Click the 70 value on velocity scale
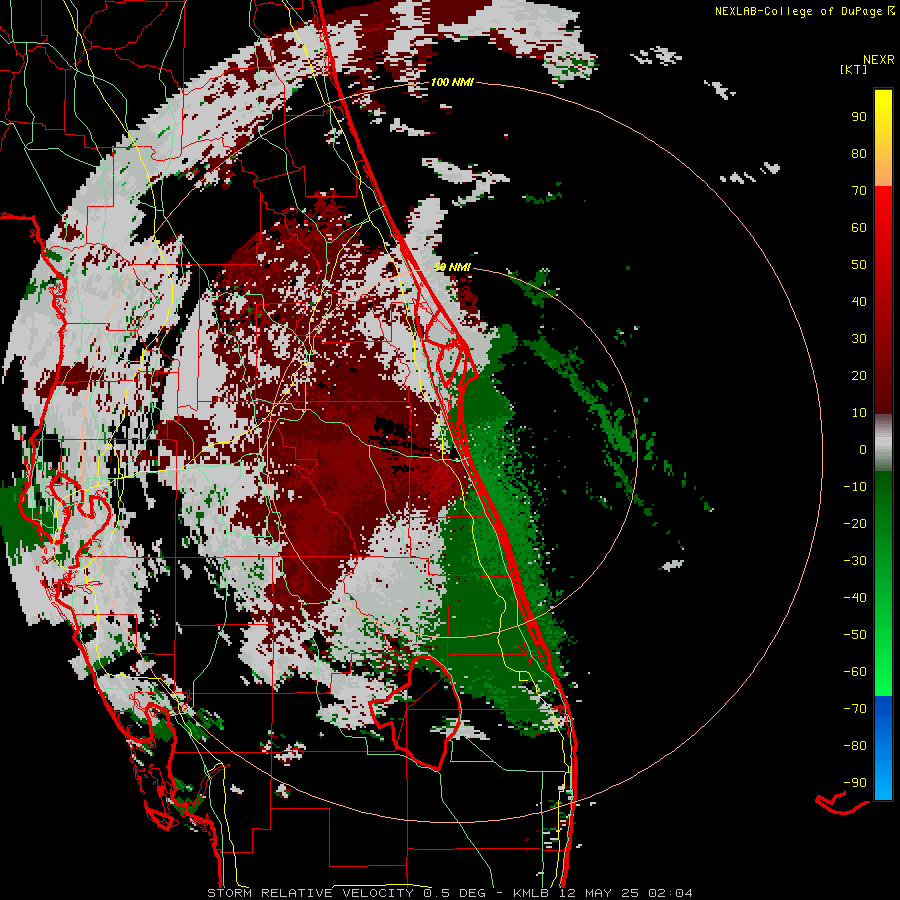The width and height of the screenshot is (900, 900). point(859,191)
